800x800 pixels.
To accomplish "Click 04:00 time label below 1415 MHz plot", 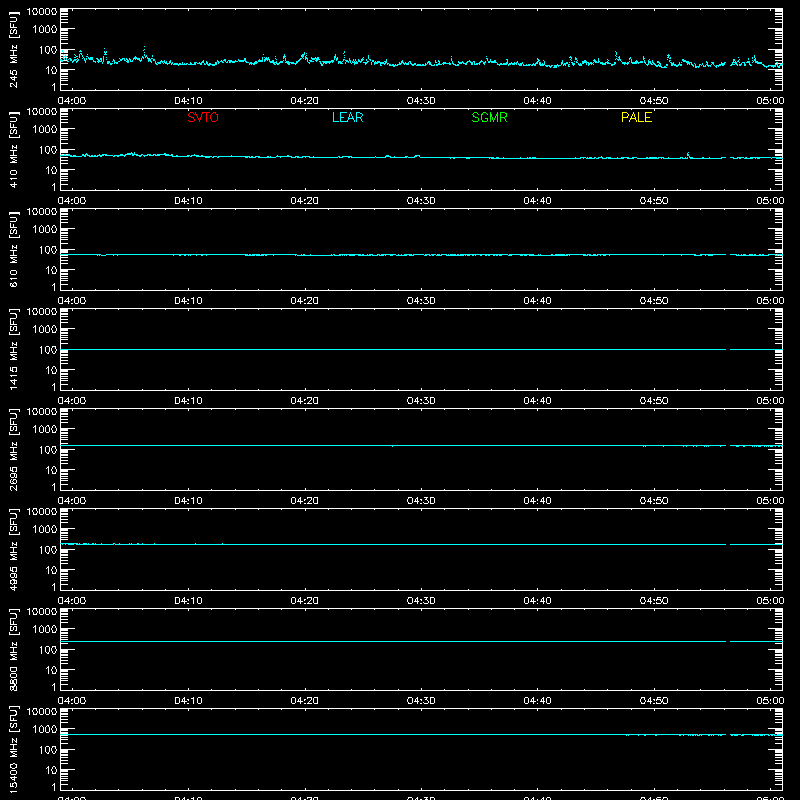I will coord(72,401).
